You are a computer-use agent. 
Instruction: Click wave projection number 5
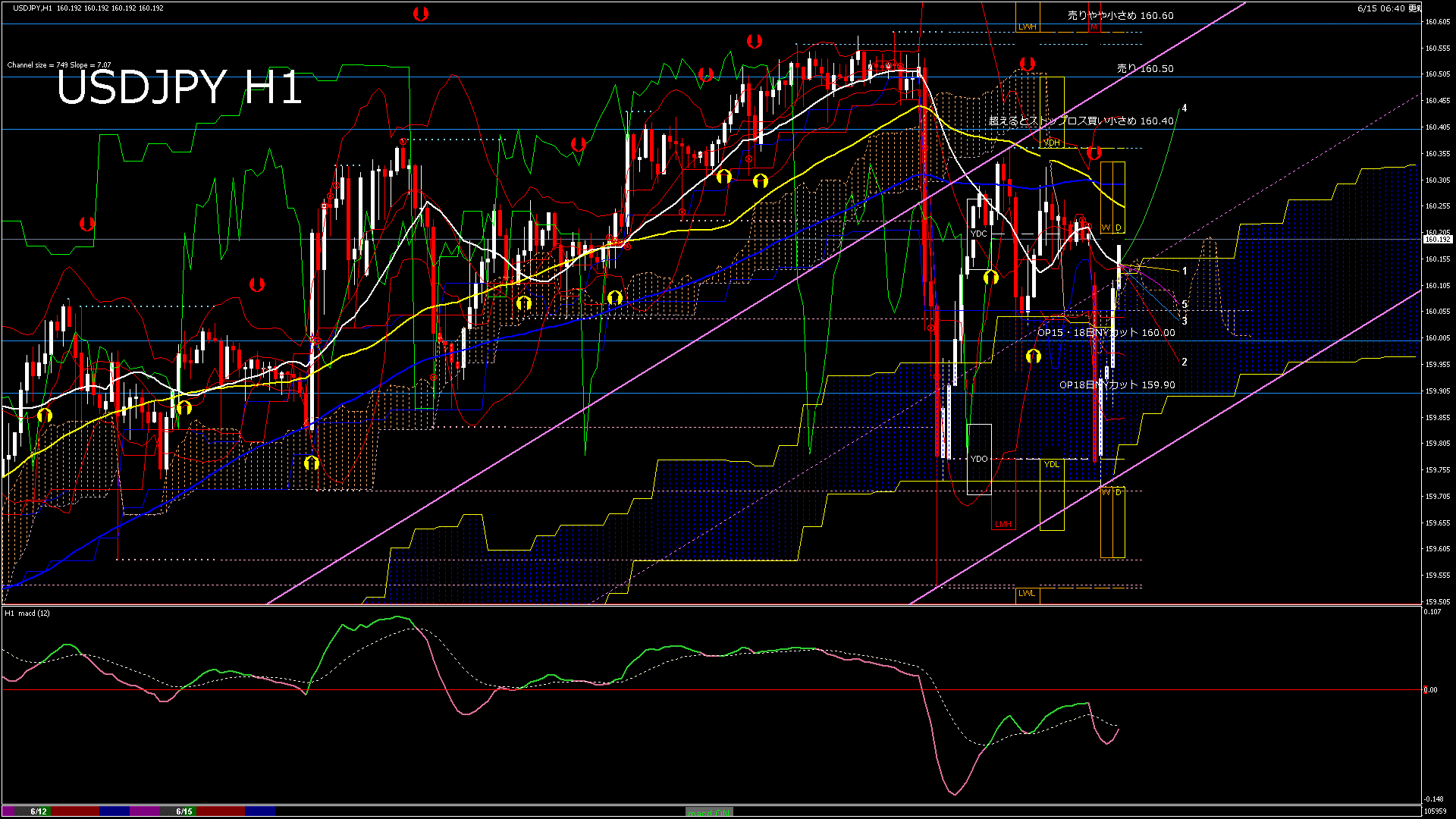point(1185,305)
